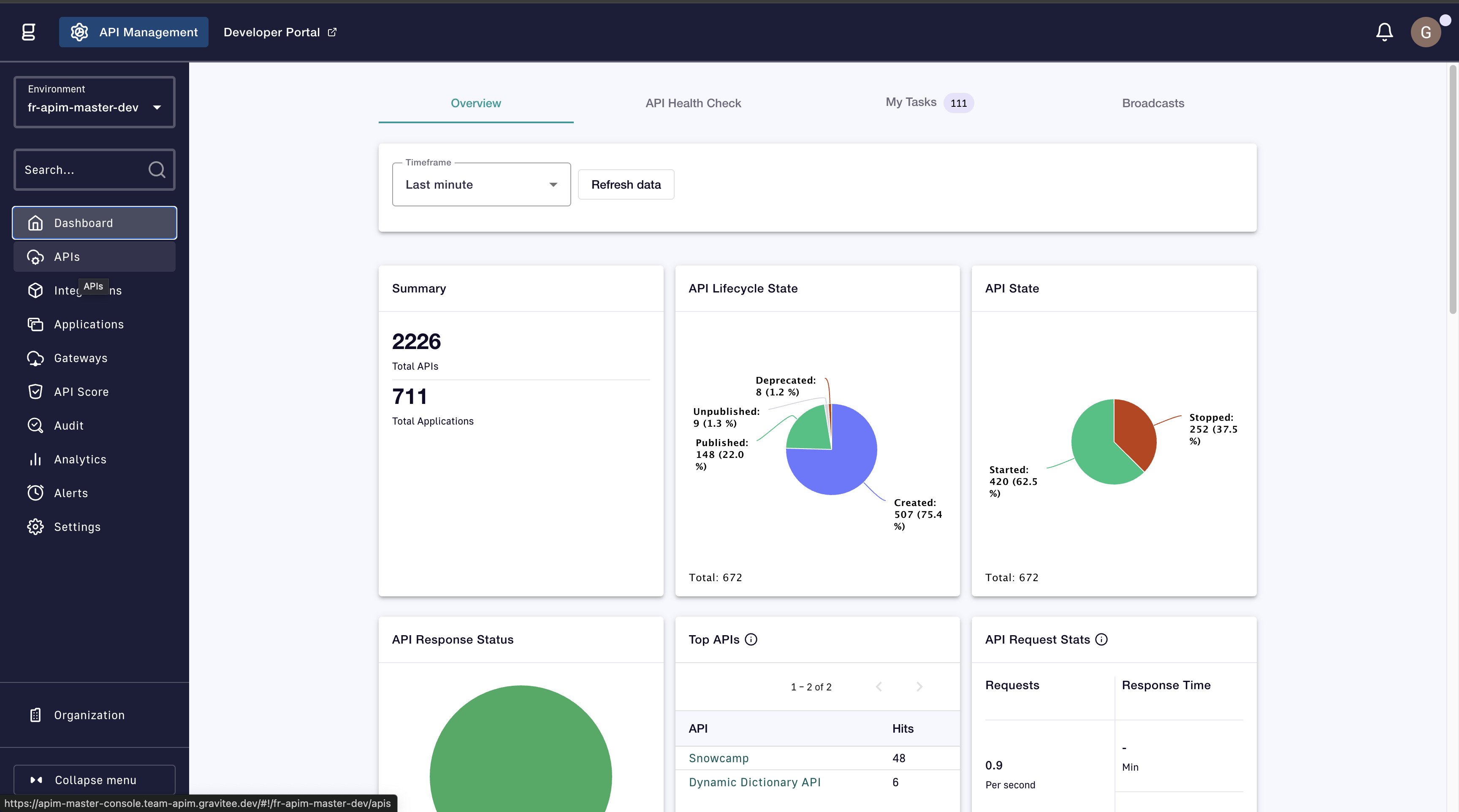Click the Gravitee logo icon
Screen dimensions: 1459x812
click(x=28, y=32)
